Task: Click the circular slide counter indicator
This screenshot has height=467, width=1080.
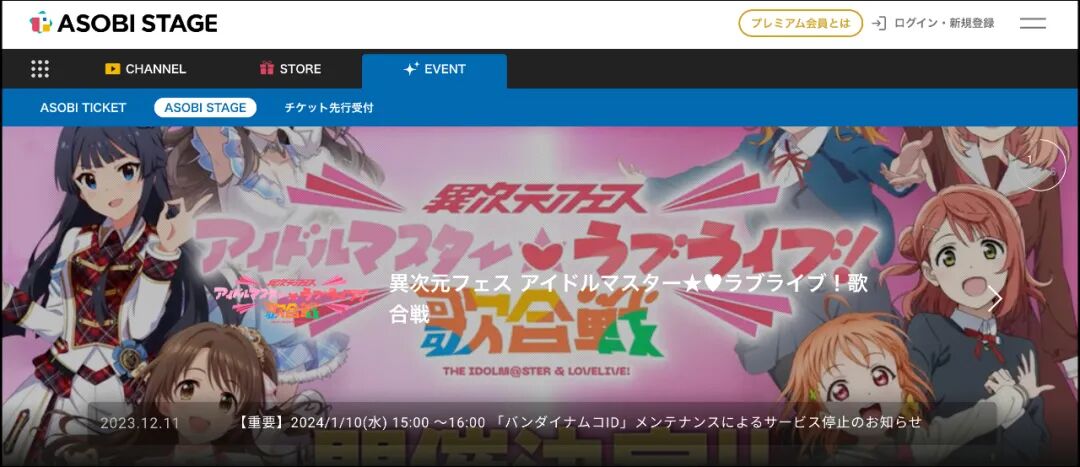Action: (x=1040, y=165)
